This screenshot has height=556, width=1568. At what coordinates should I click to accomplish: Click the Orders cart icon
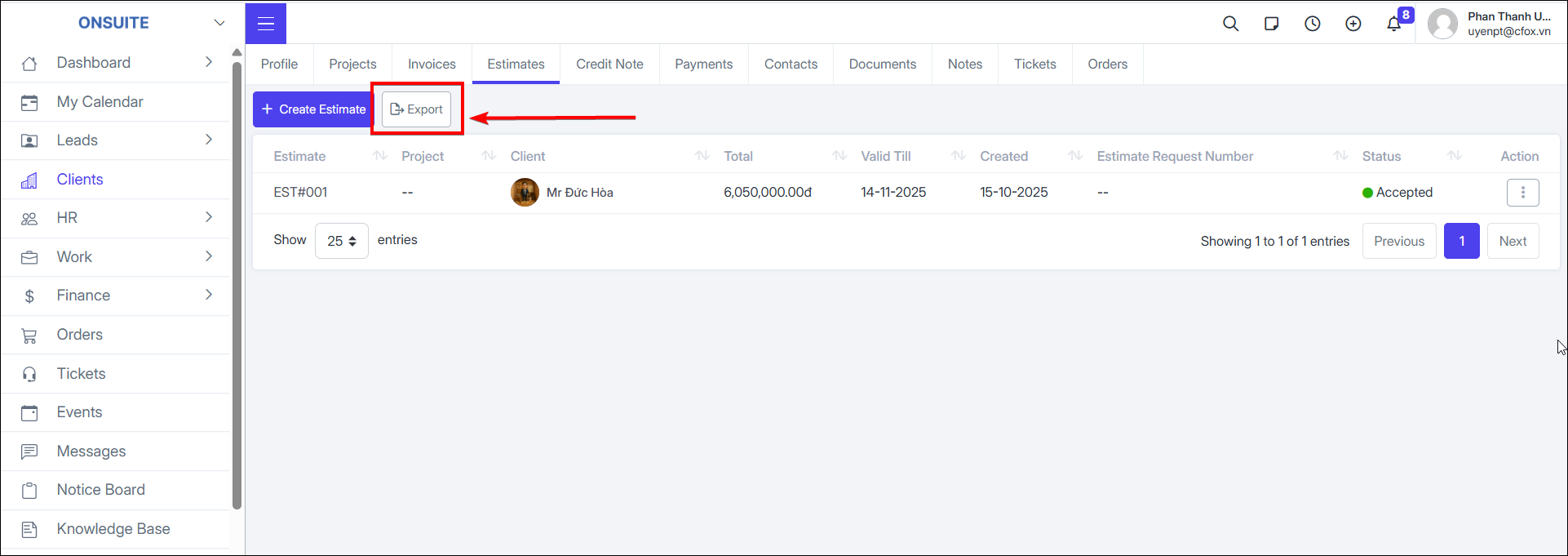pyautogui.click(x=29, y=335)
